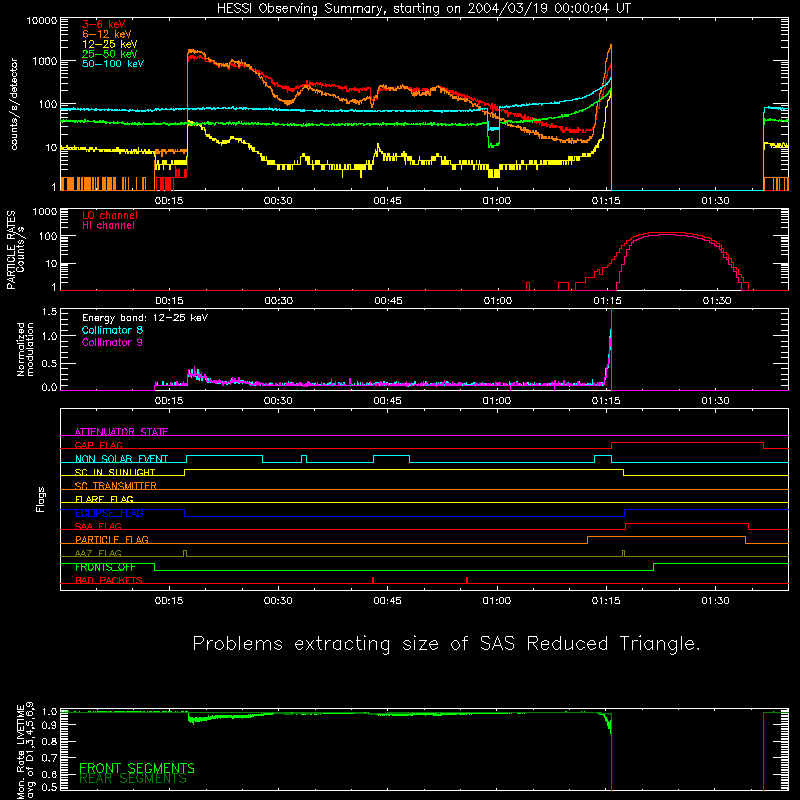
Task: Click the vertical Flags axis label
Action: 40,499
